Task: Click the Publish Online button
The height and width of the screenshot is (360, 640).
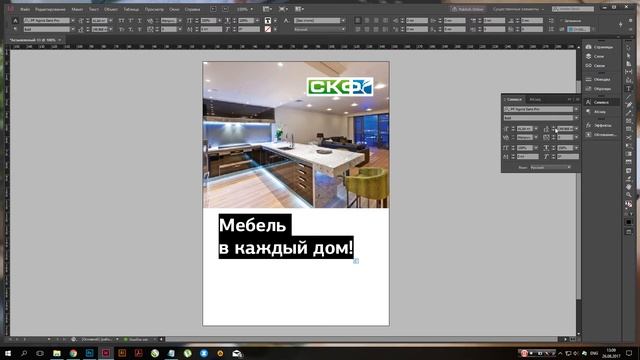Action: (x=468, y=9)
